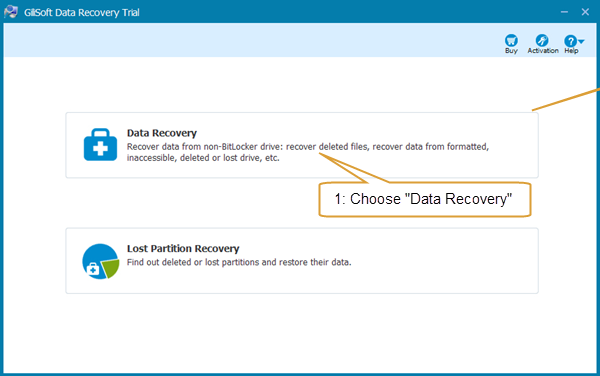Click the Lost Partition Recovery pie icon
The height and width of the screenshot is (376, 600).
[101, 261]
